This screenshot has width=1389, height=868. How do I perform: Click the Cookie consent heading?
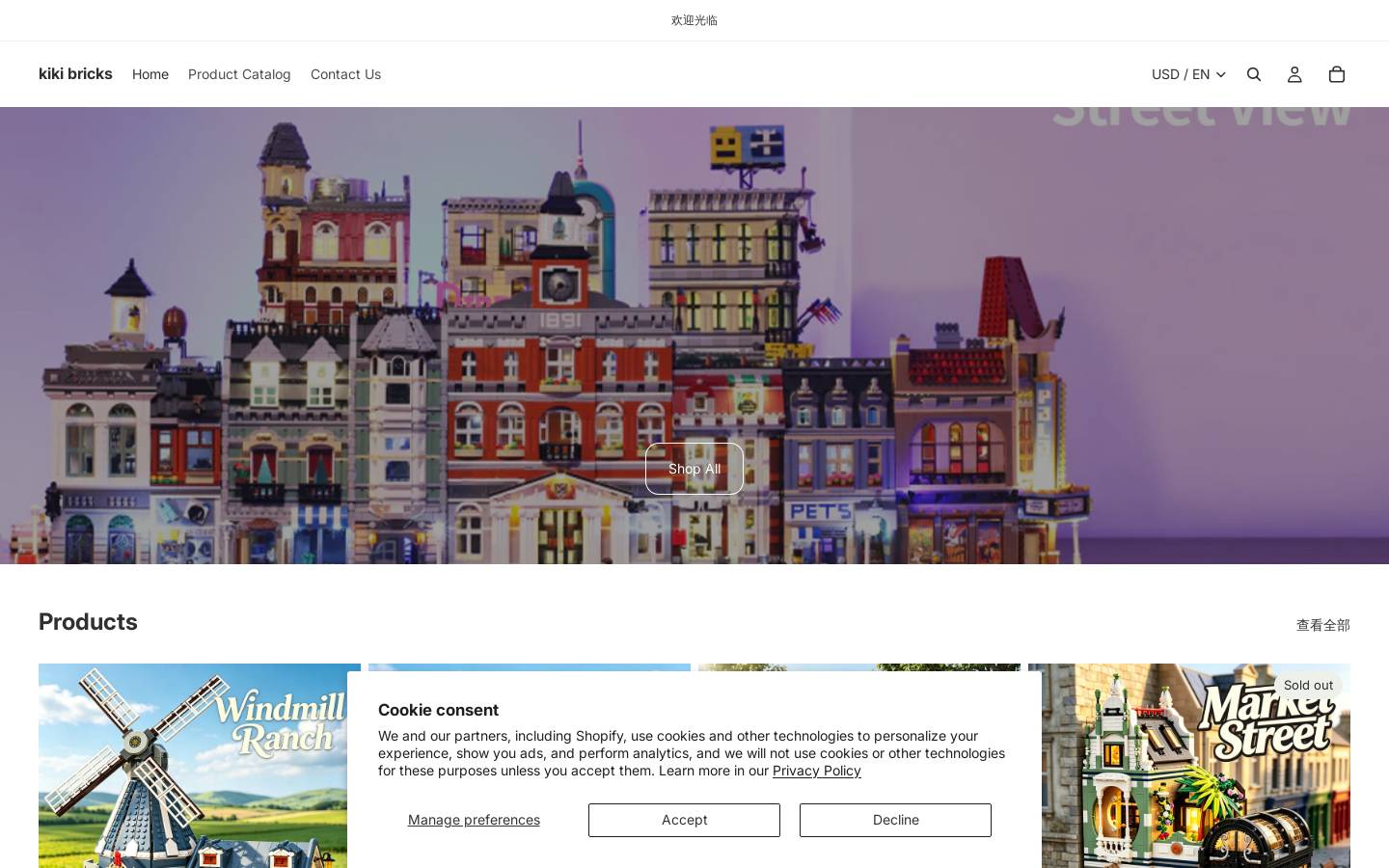click(x=438, y=710)
